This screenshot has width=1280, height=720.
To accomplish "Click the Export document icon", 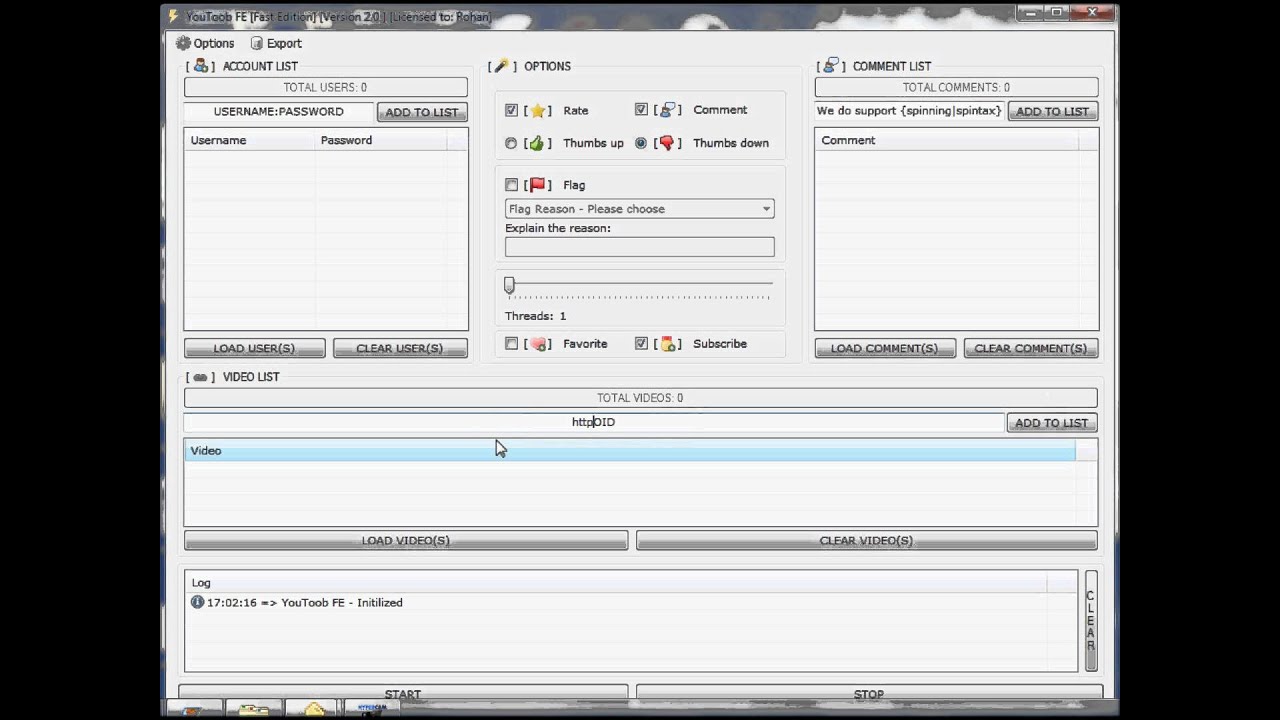I will coord(257,43).
